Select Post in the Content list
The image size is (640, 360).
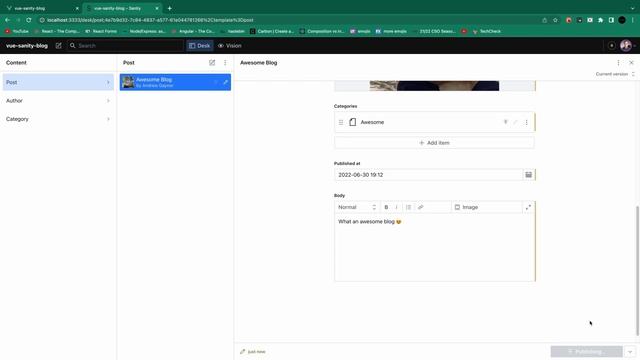[x=58, y=82]
